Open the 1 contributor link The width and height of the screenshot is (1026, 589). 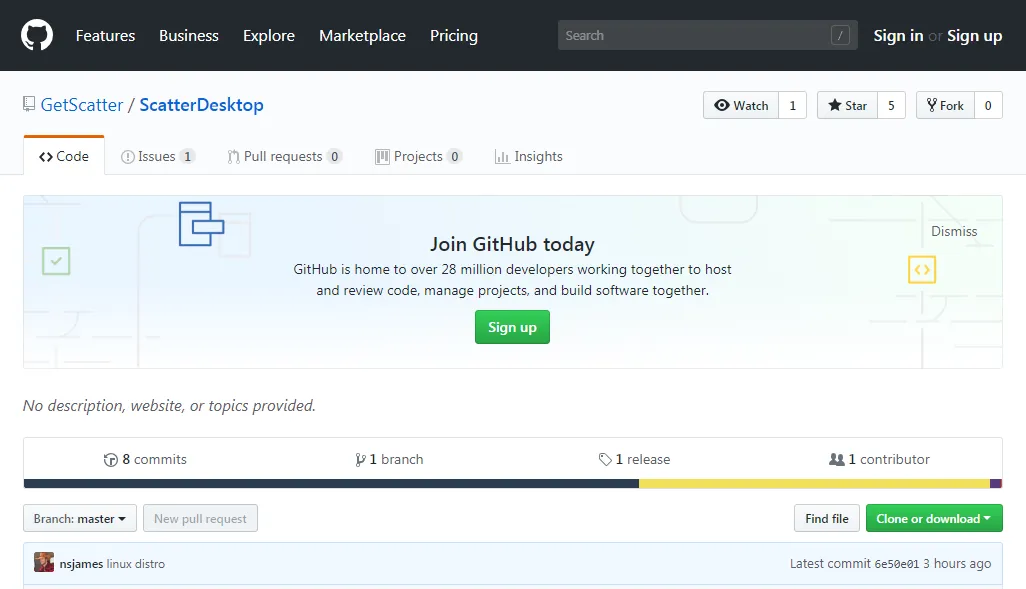879,459
